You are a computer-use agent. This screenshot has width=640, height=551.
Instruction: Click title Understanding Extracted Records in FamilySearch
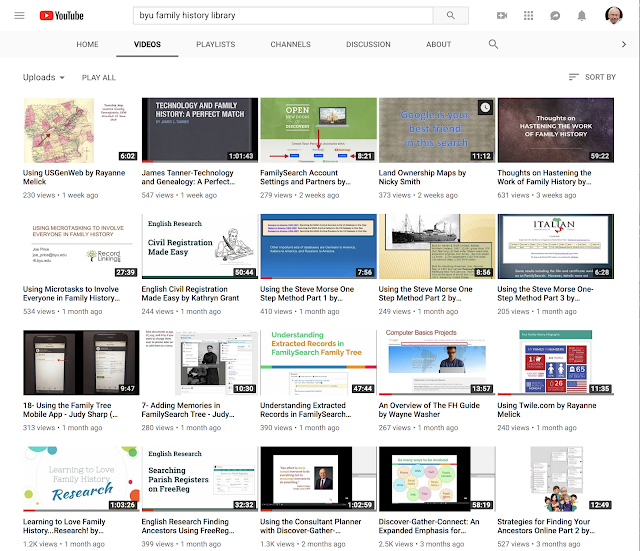pos(306,410)
